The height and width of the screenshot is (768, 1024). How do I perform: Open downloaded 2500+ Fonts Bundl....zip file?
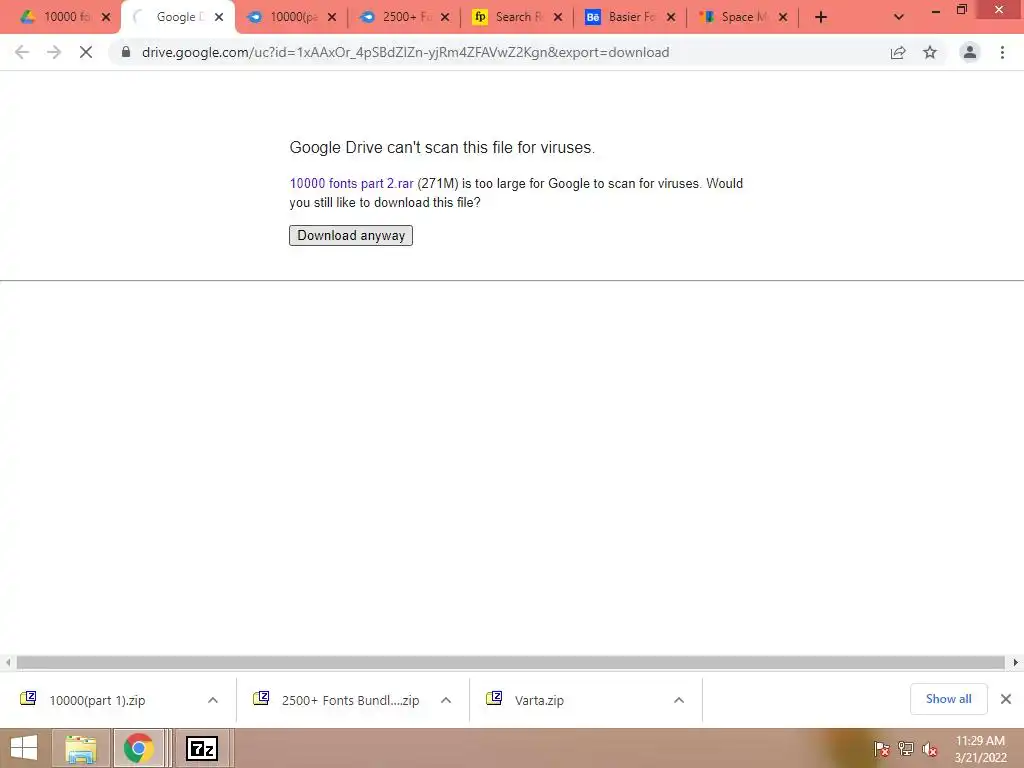point(350,700)
